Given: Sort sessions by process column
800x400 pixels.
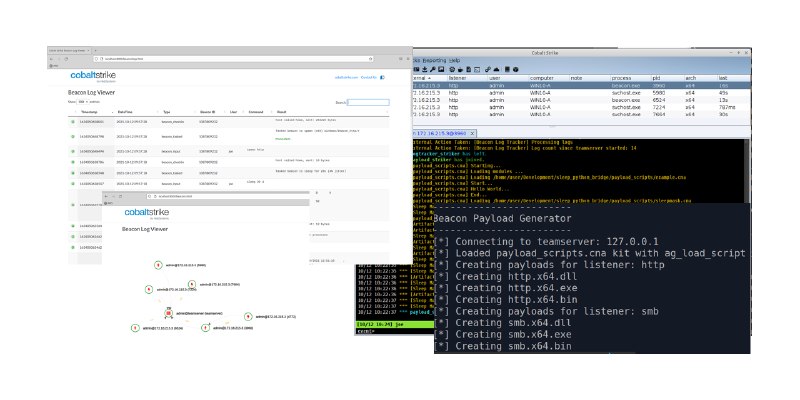Looking at the screenshot, I should click(630, 78).
